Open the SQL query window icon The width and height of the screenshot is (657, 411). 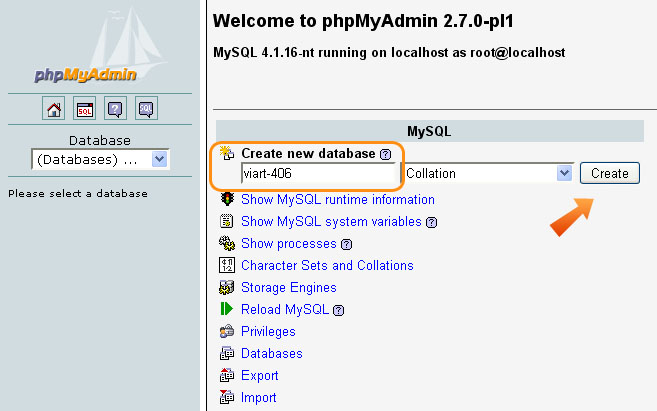point(85,109)
